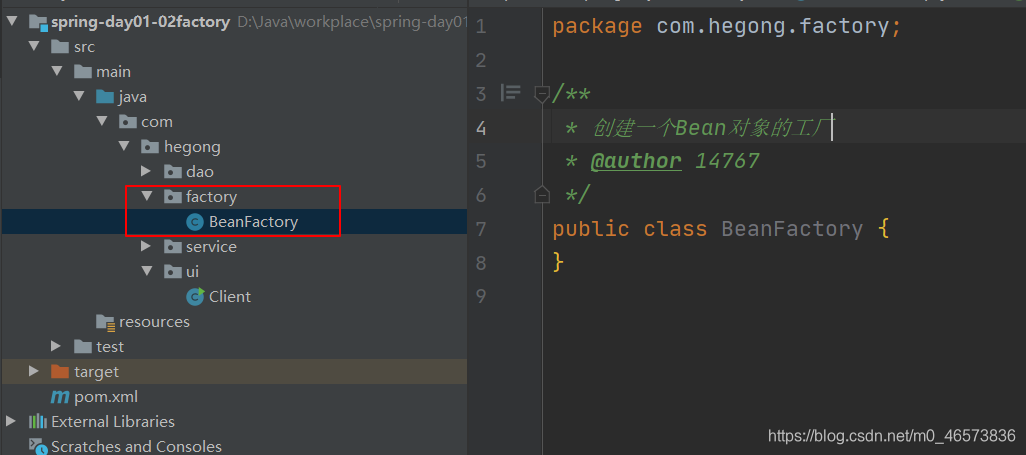Click the com package folder icon

128,122
